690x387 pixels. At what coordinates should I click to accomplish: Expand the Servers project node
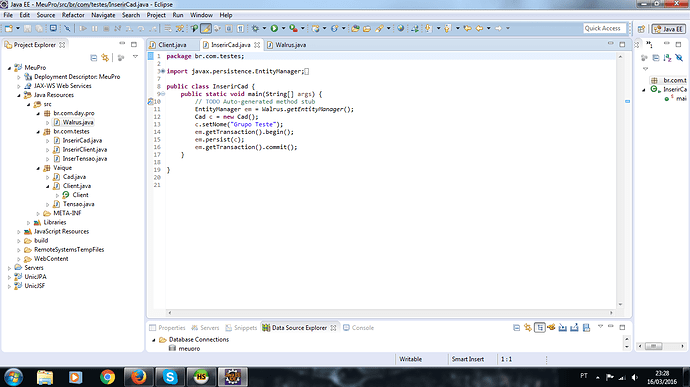coord(10,268)
